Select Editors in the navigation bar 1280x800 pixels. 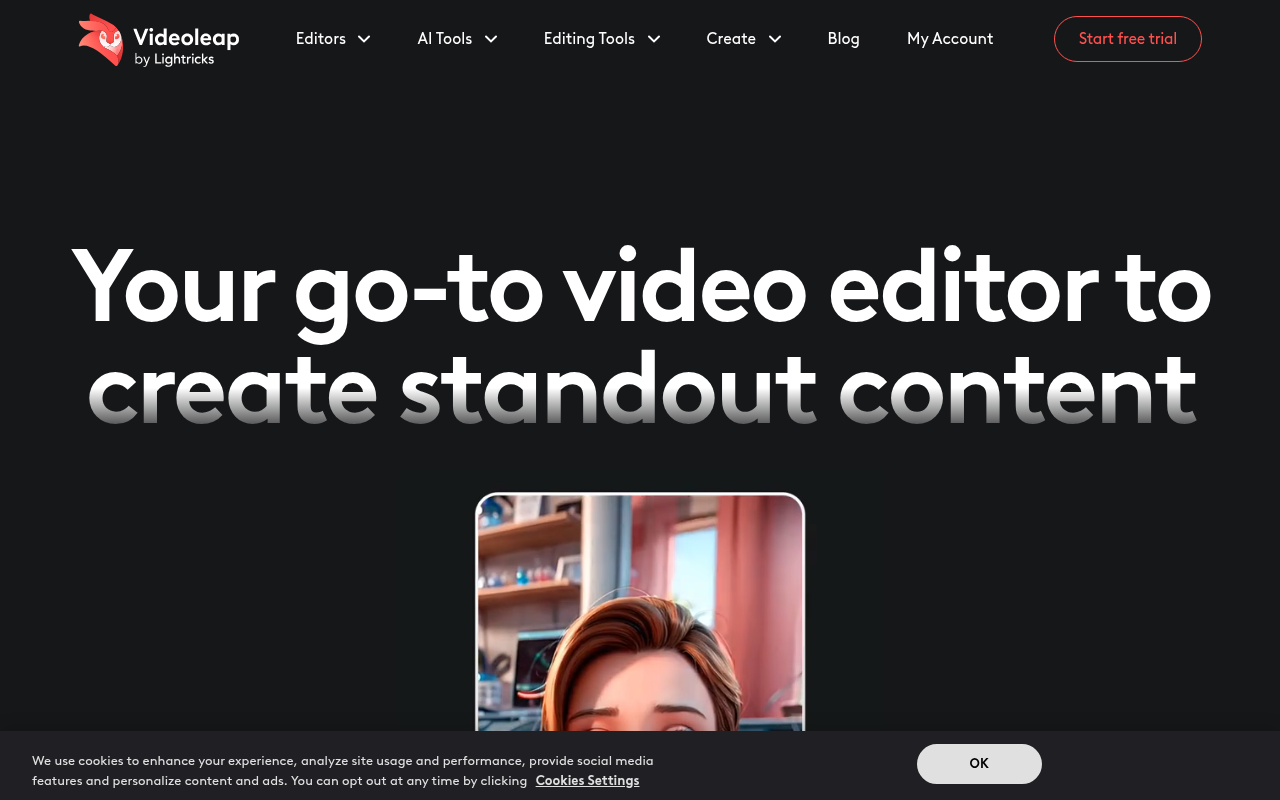[320, 39]
